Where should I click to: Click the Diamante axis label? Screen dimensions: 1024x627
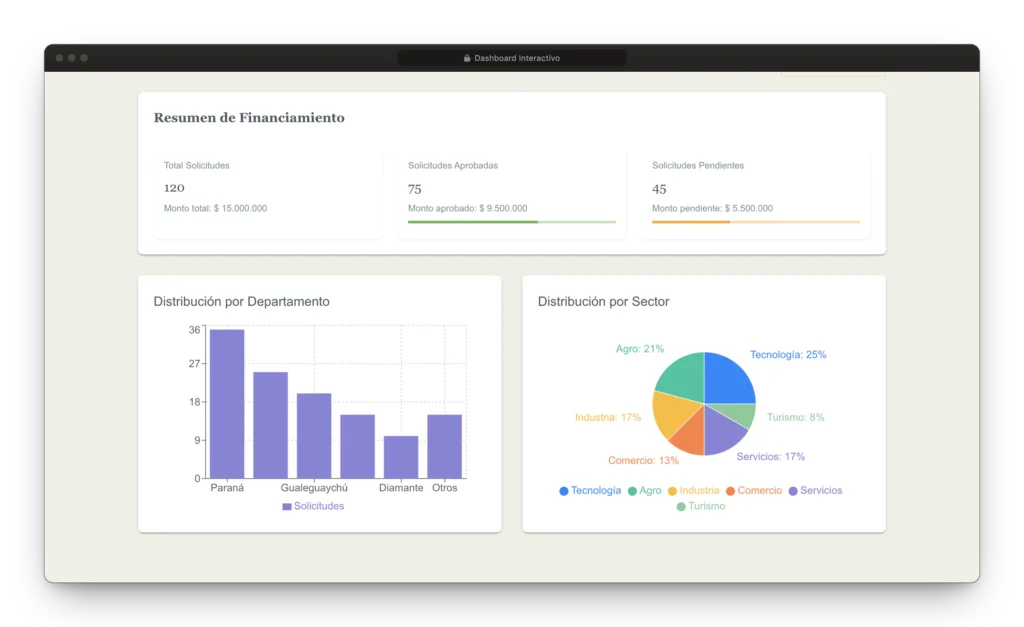[401, 488]
